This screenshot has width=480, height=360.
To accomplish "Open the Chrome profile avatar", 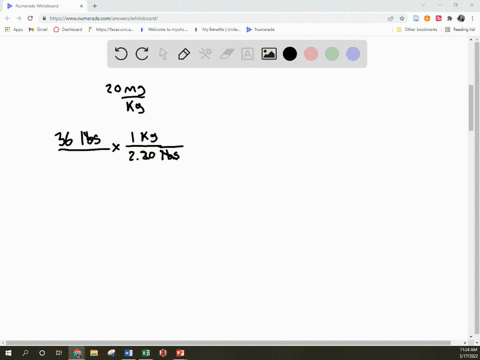I will click(461, 18).
